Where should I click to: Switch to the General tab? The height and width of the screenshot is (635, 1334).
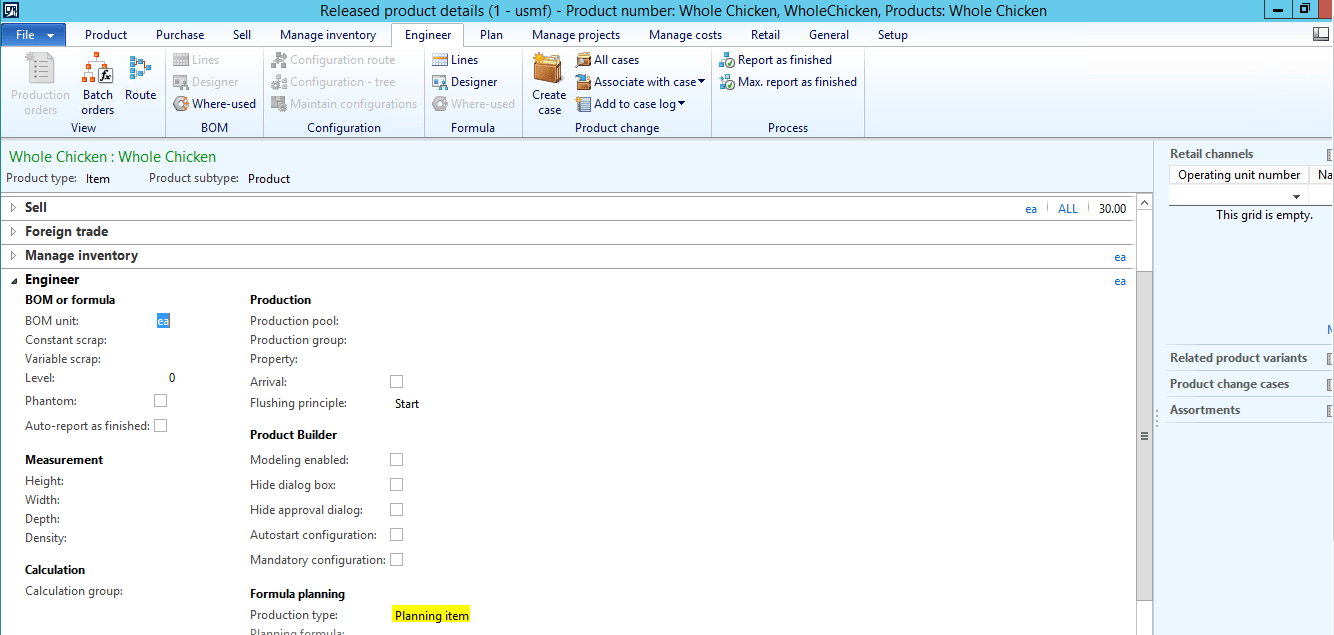(829, 35)
